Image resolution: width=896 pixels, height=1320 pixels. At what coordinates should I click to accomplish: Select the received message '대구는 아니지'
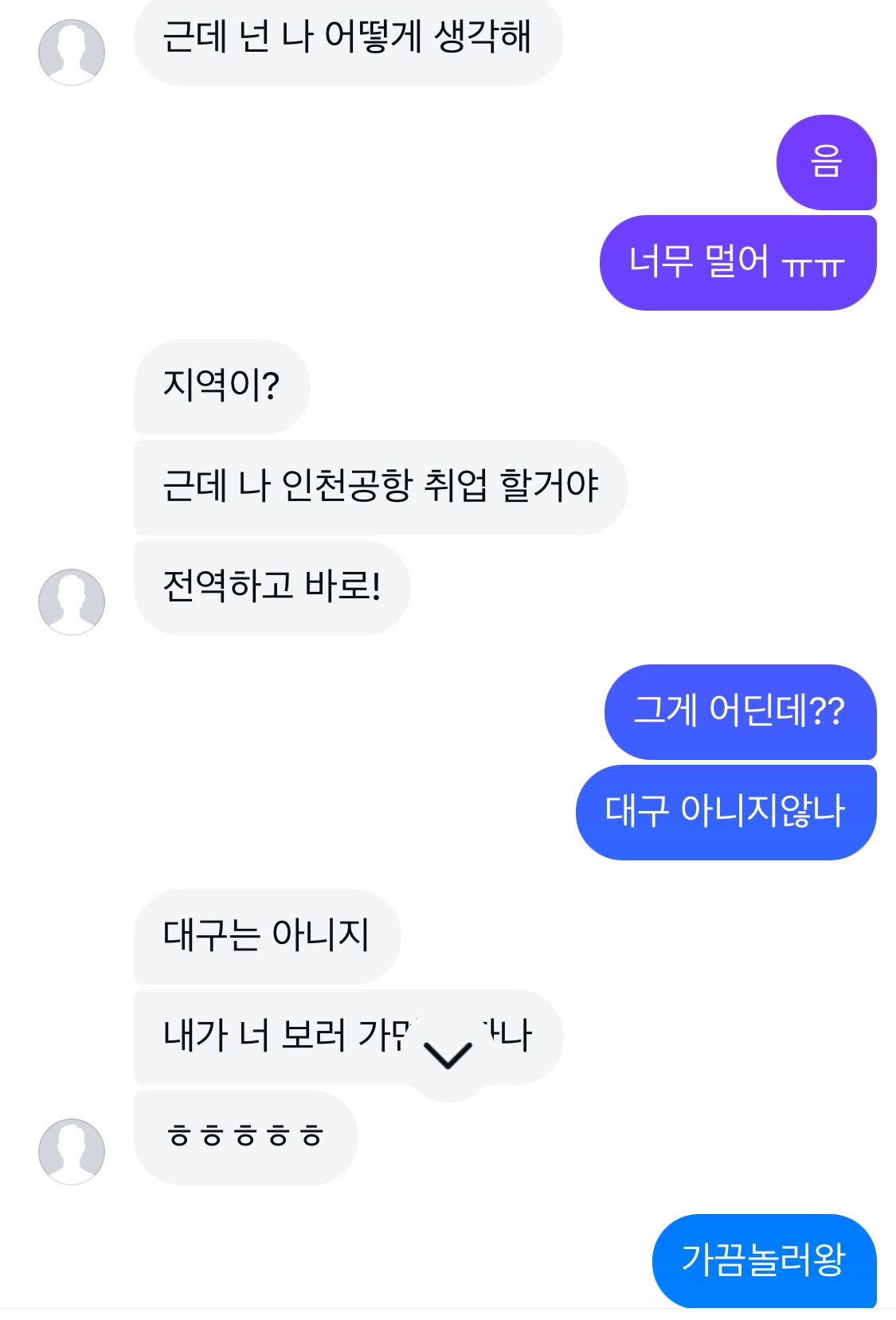(267, 936)
